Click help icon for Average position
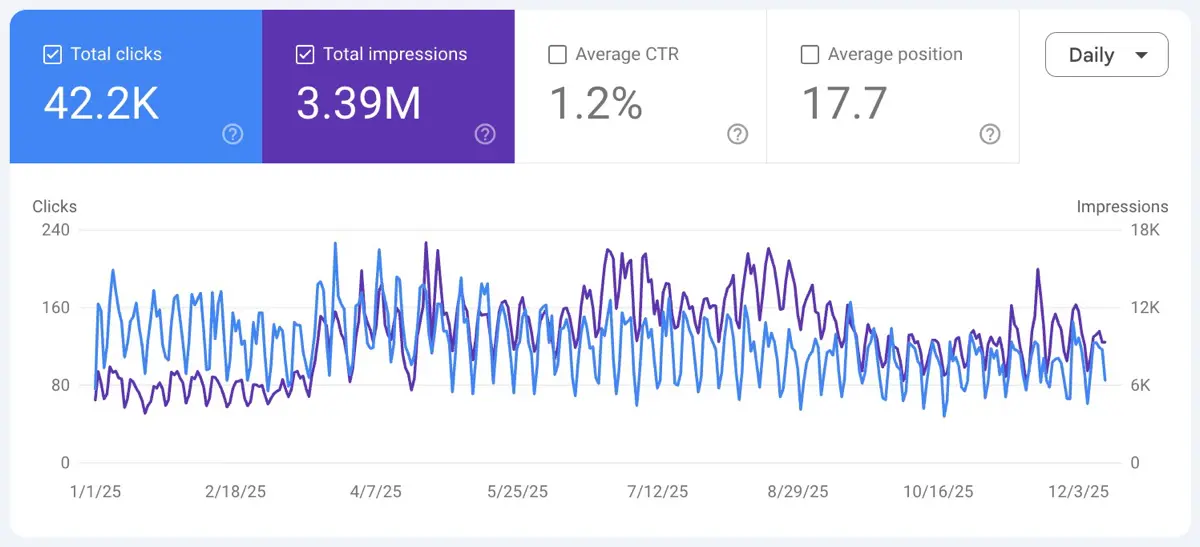The width and height of the screenshot is (1200, 547). (990, 134)
